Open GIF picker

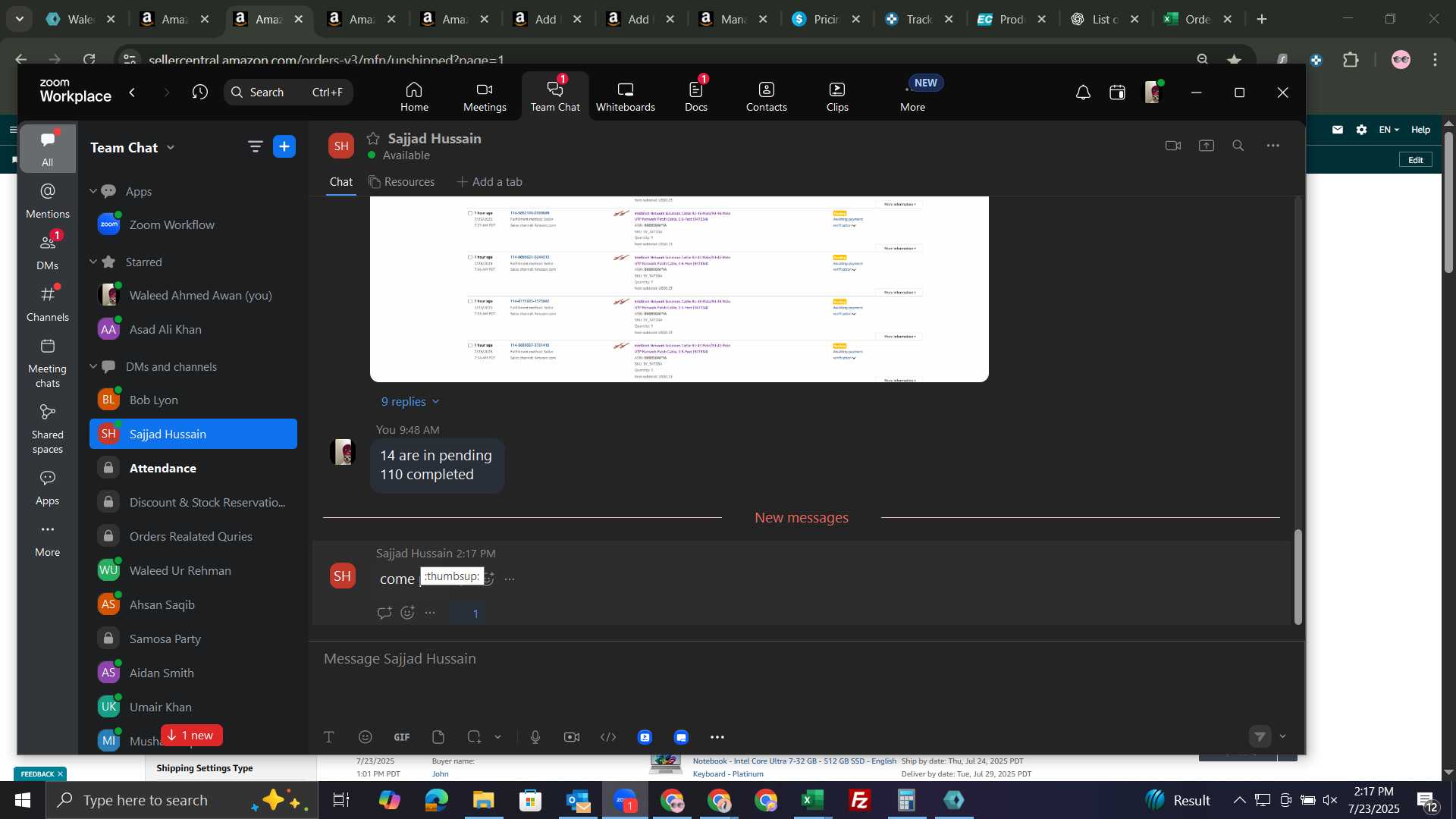(x=402, y=737)
